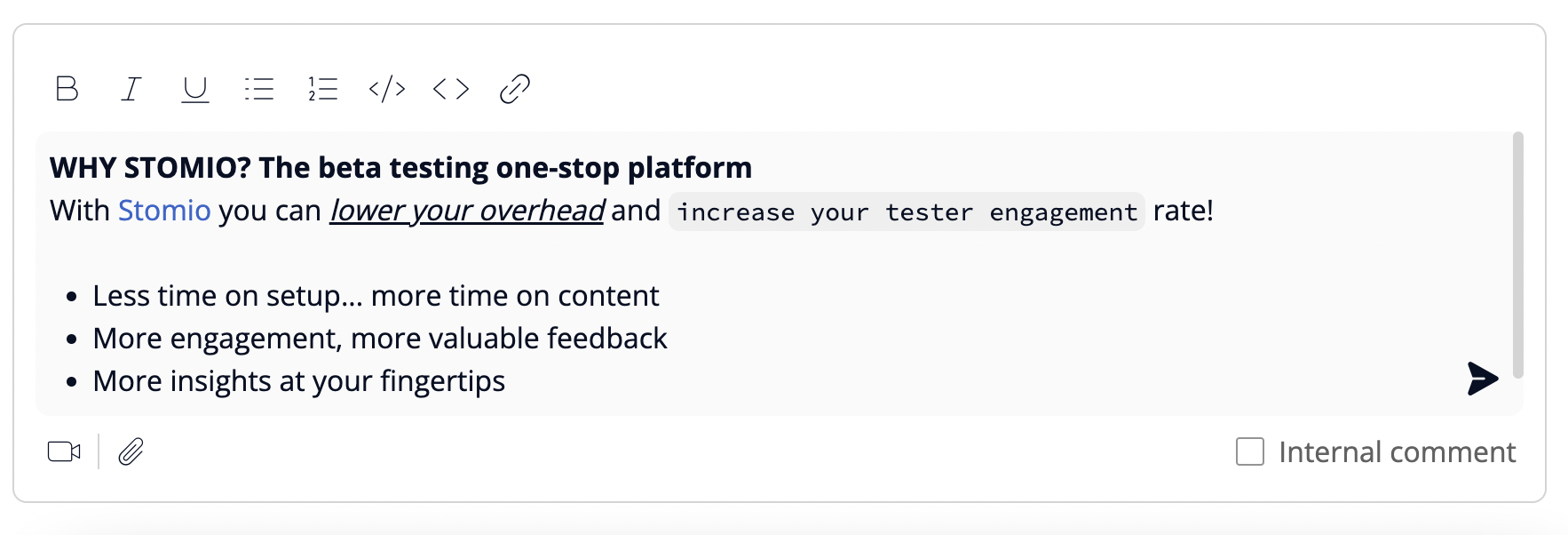Place cursor in "More insights at your fingertips" bullet
This screenshot has height=535, width=1568.
[x=298, y=381]
